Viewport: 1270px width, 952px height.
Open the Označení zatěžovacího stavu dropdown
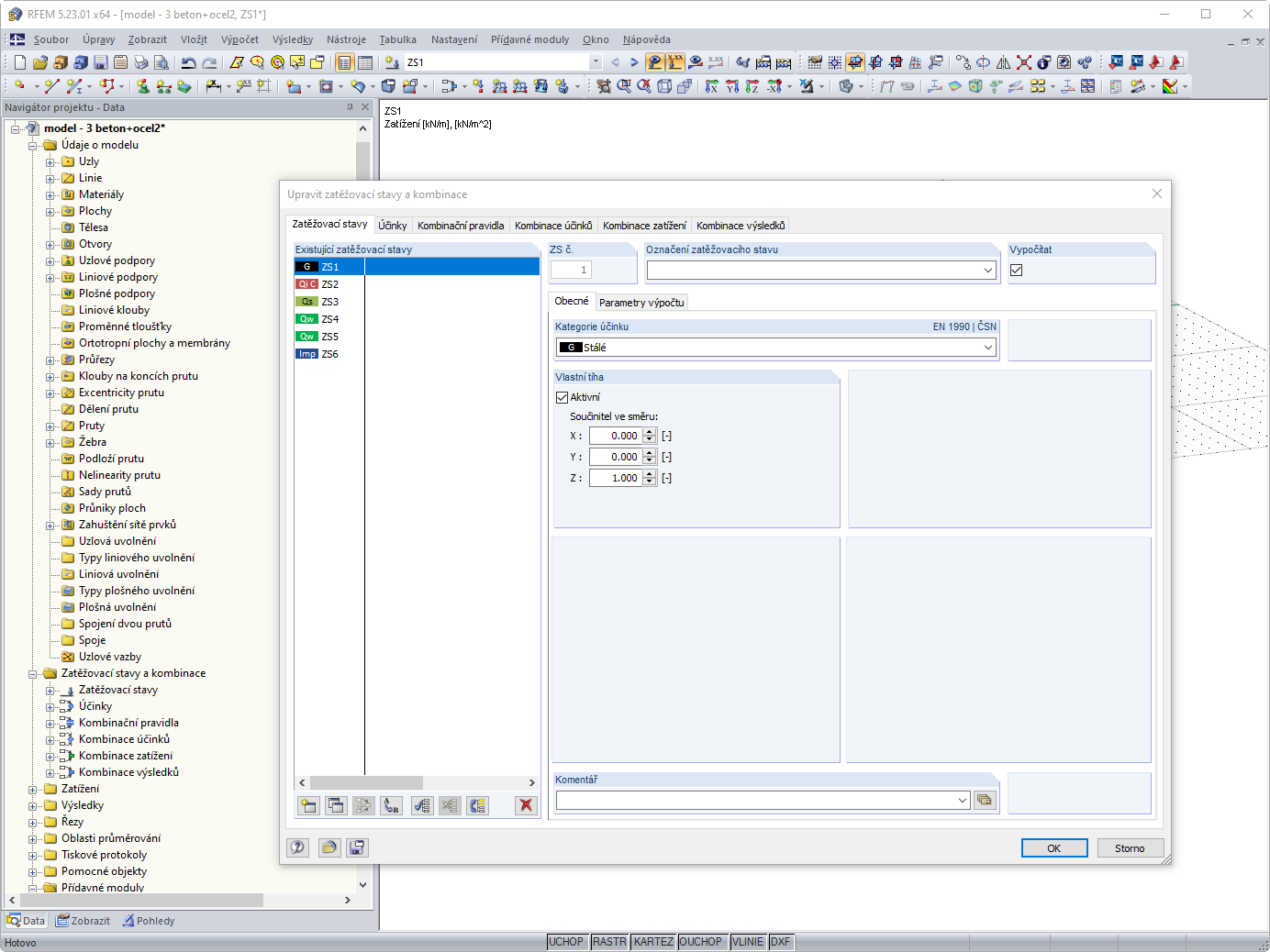click(988, 270)
